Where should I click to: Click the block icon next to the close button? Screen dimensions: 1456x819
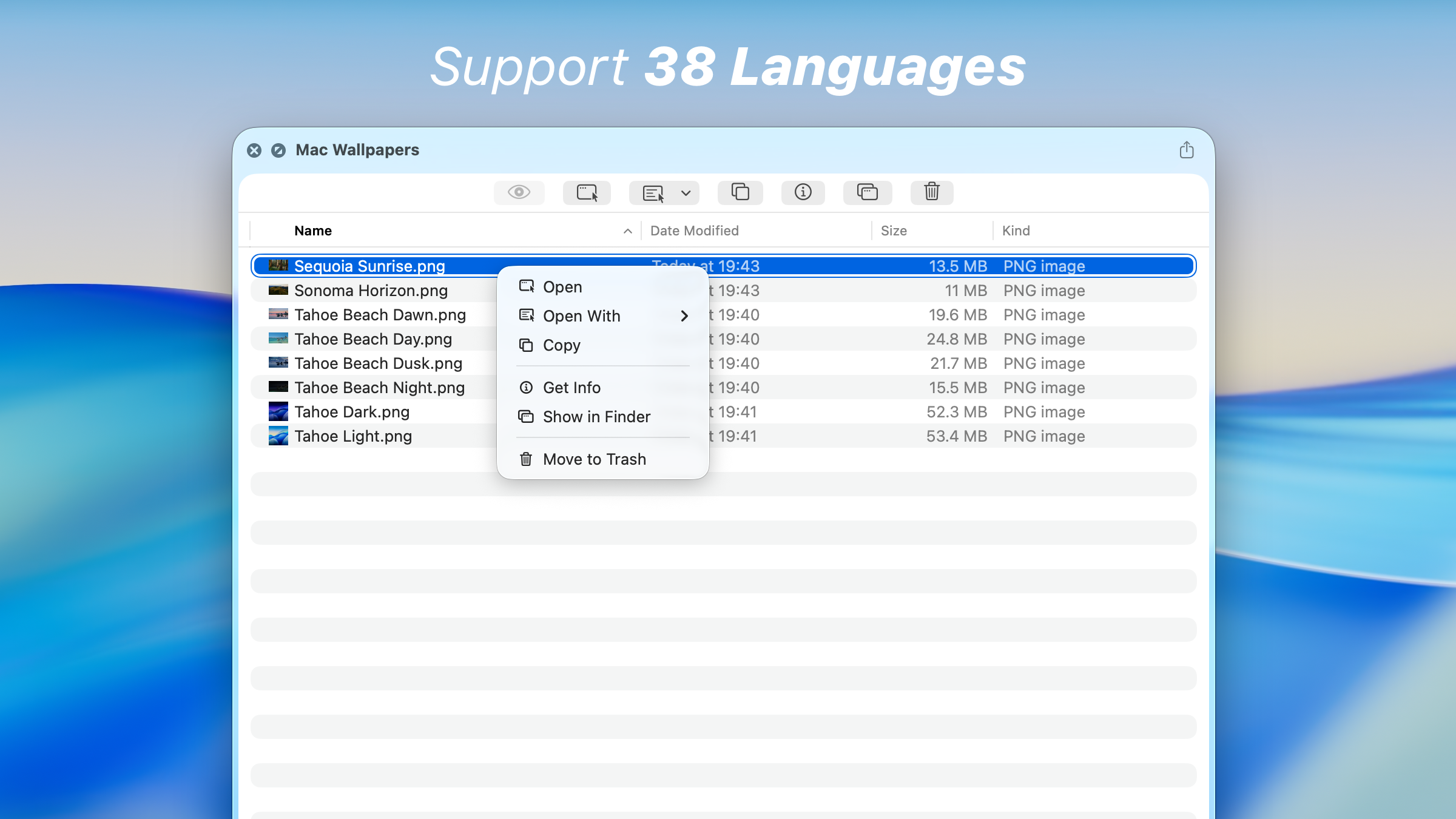coord(278,150)
